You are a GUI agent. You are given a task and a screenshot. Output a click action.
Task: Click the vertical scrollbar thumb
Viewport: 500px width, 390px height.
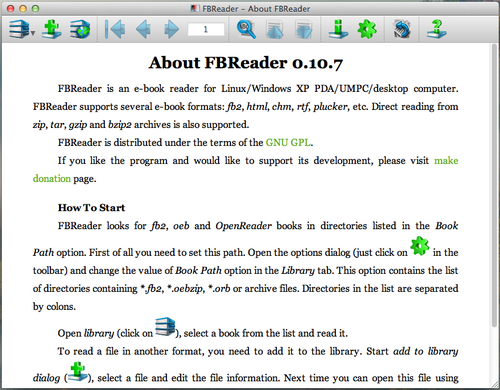[494, 185]
